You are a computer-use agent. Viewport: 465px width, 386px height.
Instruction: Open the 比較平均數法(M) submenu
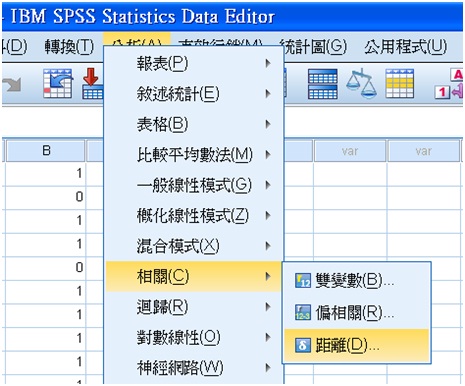click(194, 155)
